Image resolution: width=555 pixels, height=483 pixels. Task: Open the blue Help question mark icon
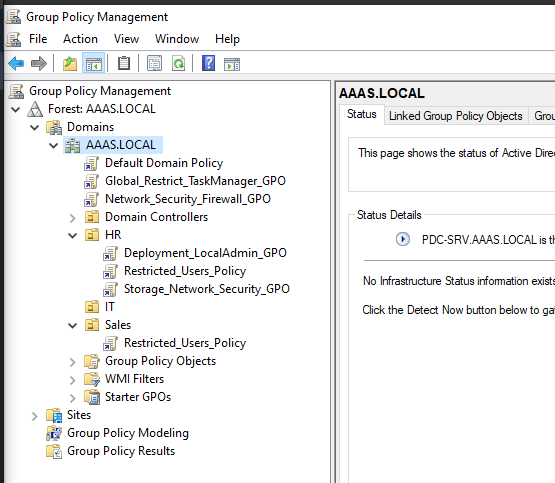click(208, 63)
